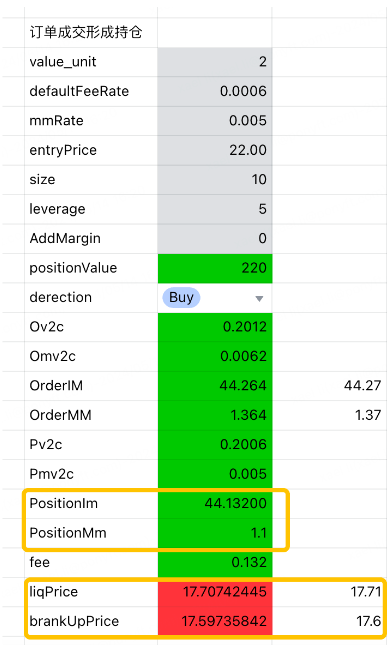Select the rounded liqPrice 17.71

click(x=329, y=592)
